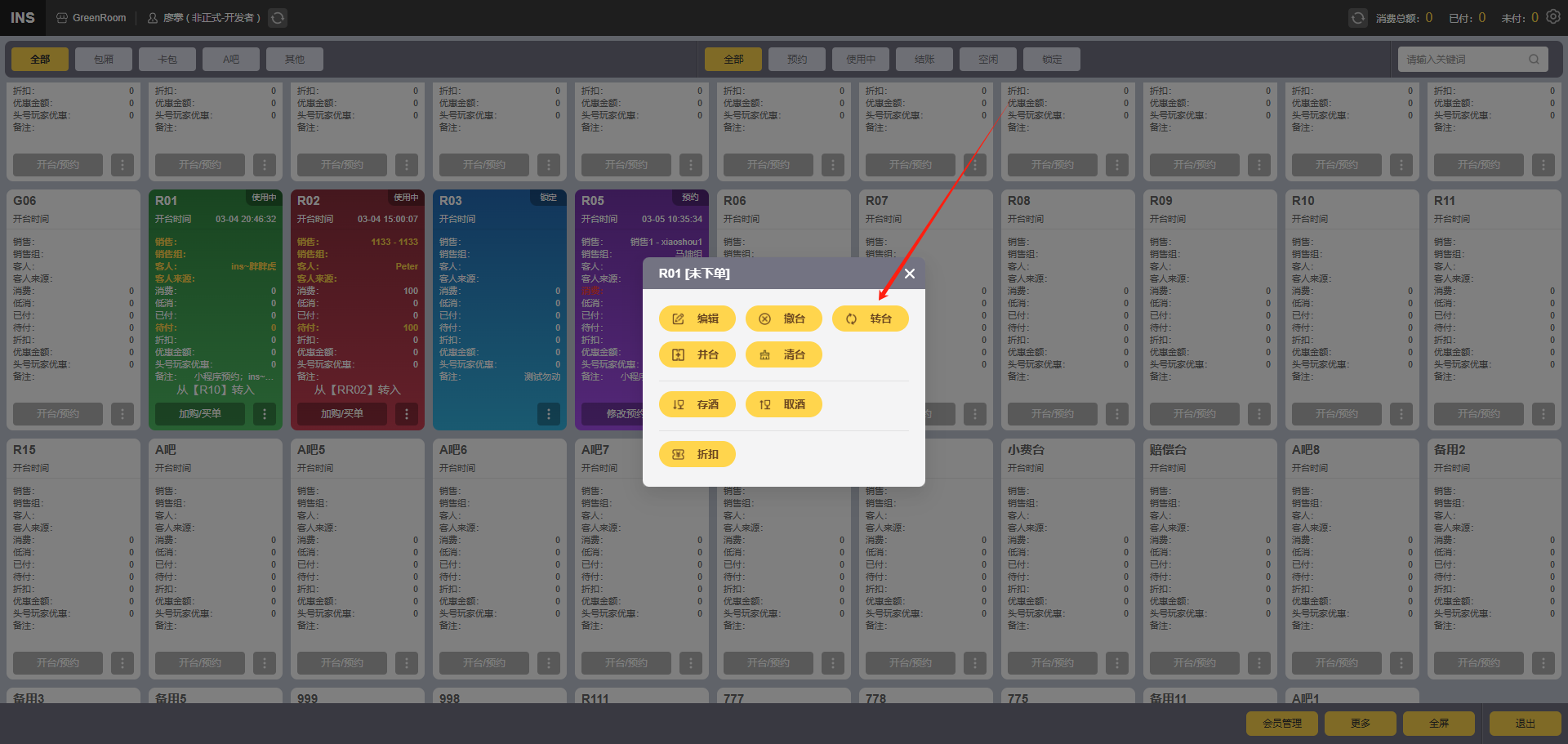Click search magnifier icon in keyword box
Screen dimensions: 1568x744
1534,59
